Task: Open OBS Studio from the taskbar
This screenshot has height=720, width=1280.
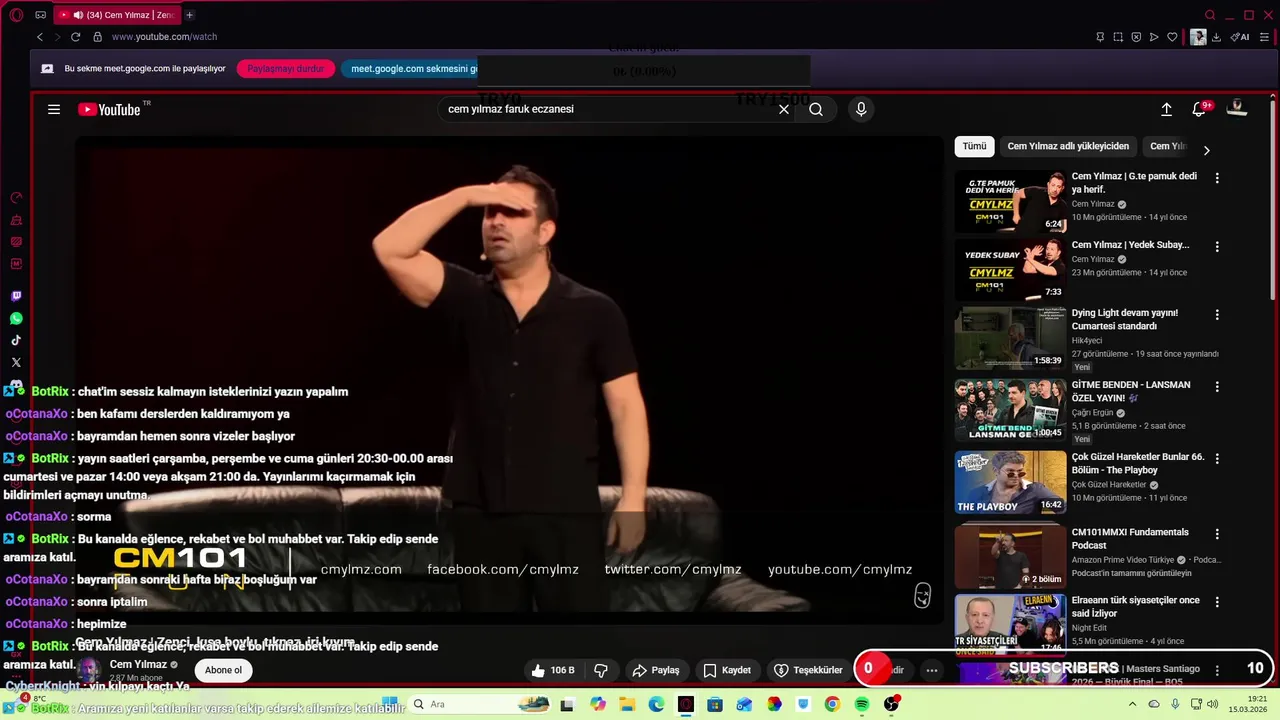Action: point(890,705)
